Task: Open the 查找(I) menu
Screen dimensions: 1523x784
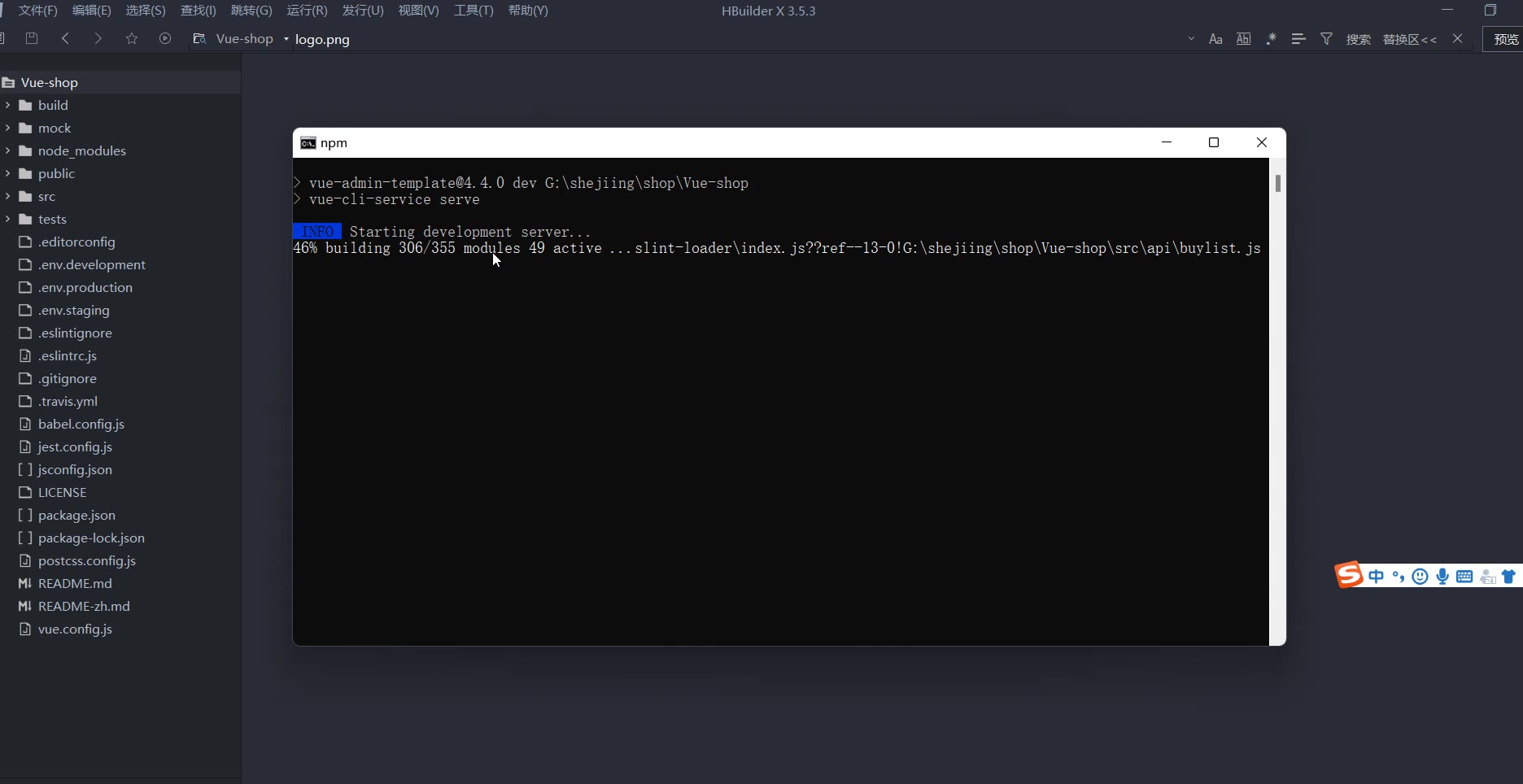Action: point(199,11)
